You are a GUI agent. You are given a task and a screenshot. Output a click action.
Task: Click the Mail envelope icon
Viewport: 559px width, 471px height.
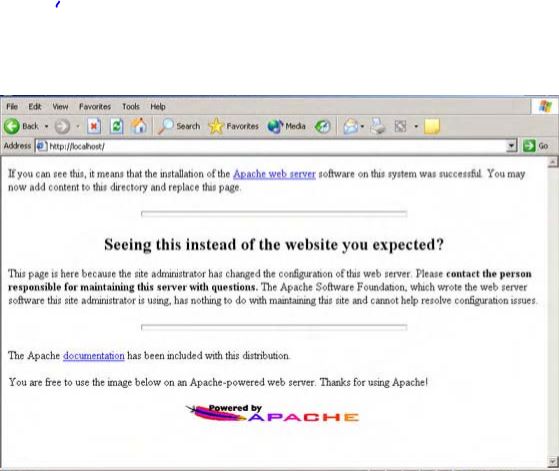point(350,126)
